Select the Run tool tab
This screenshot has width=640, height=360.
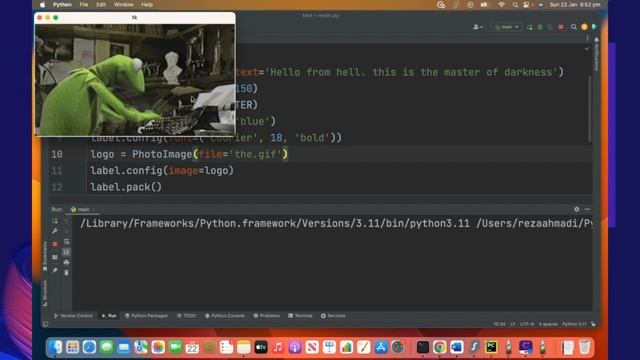pyautogui.click(x=109, y=316)
